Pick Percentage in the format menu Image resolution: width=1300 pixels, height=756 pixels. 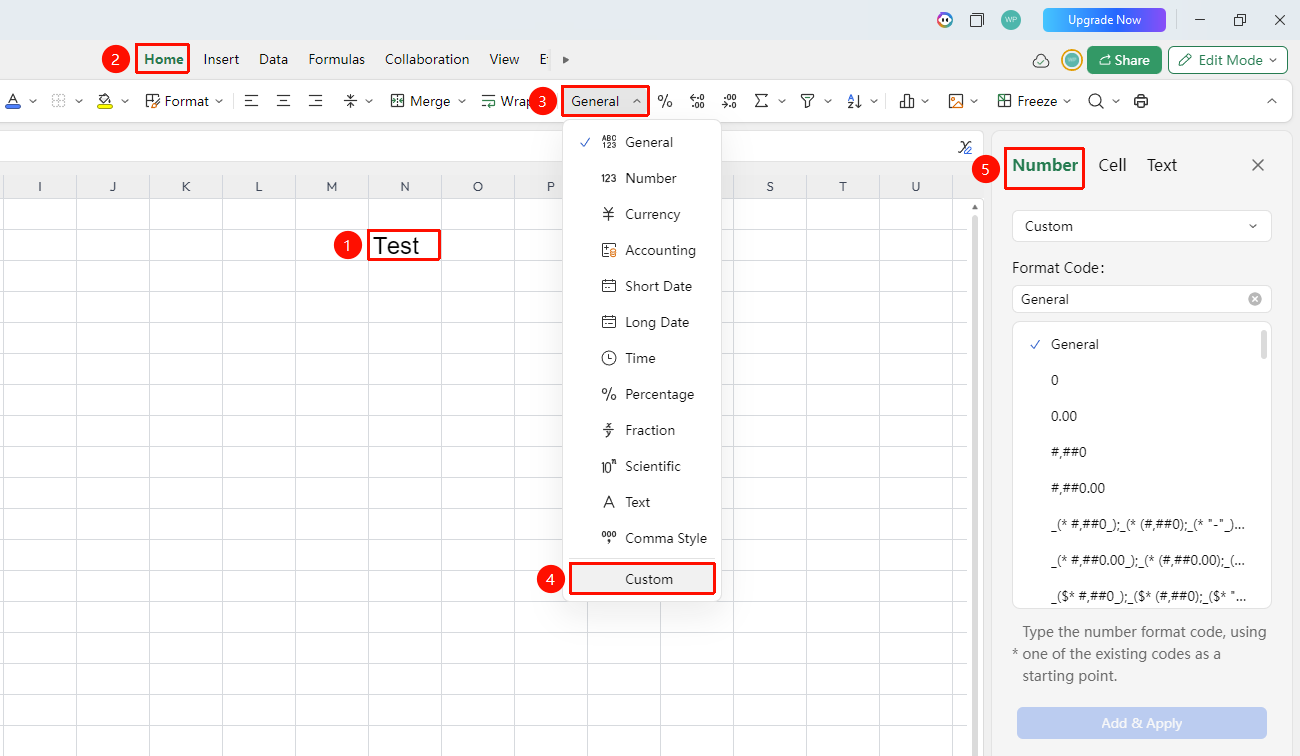click(642, 394)
